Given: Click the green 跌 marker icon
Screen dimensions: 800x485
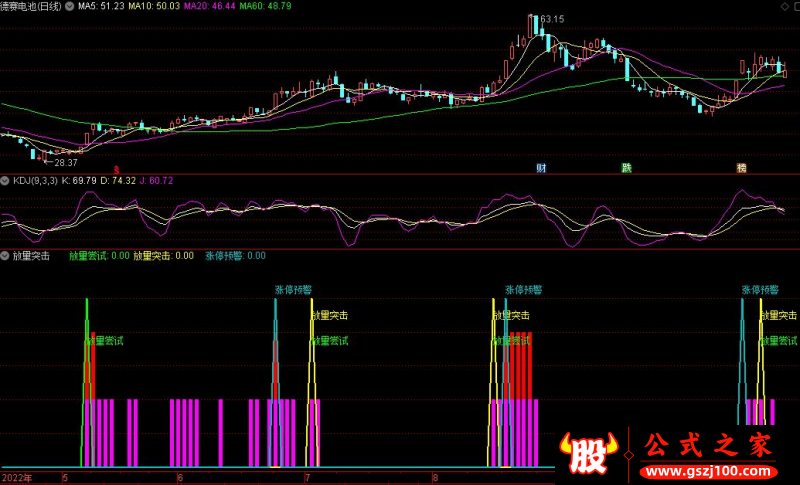Looking at the screenshot, I should click(x=627, y=168).
